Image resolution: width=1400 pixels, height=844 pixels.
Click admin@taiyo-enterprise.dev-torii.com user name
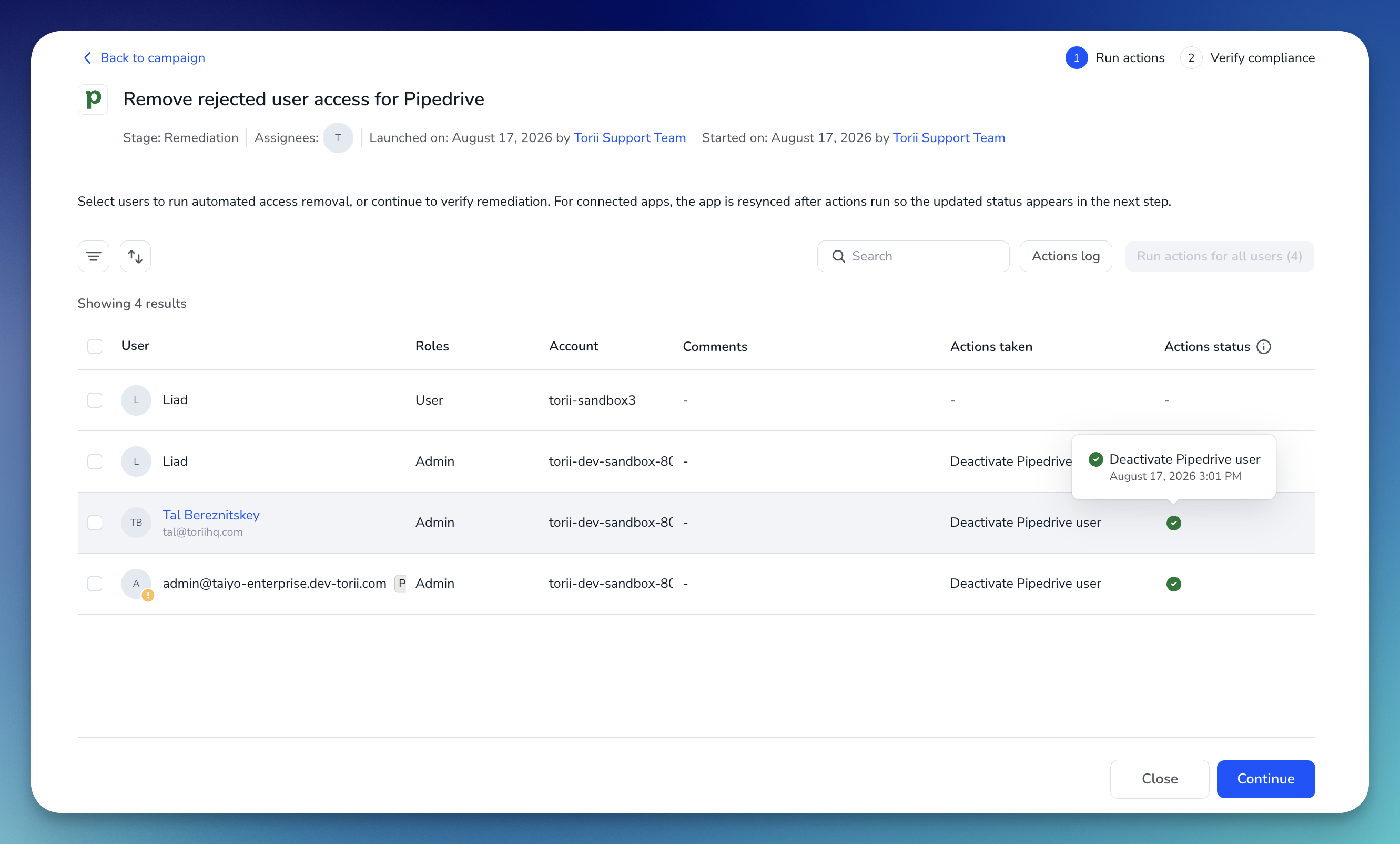pyautogui.click(x=275, y=584)
